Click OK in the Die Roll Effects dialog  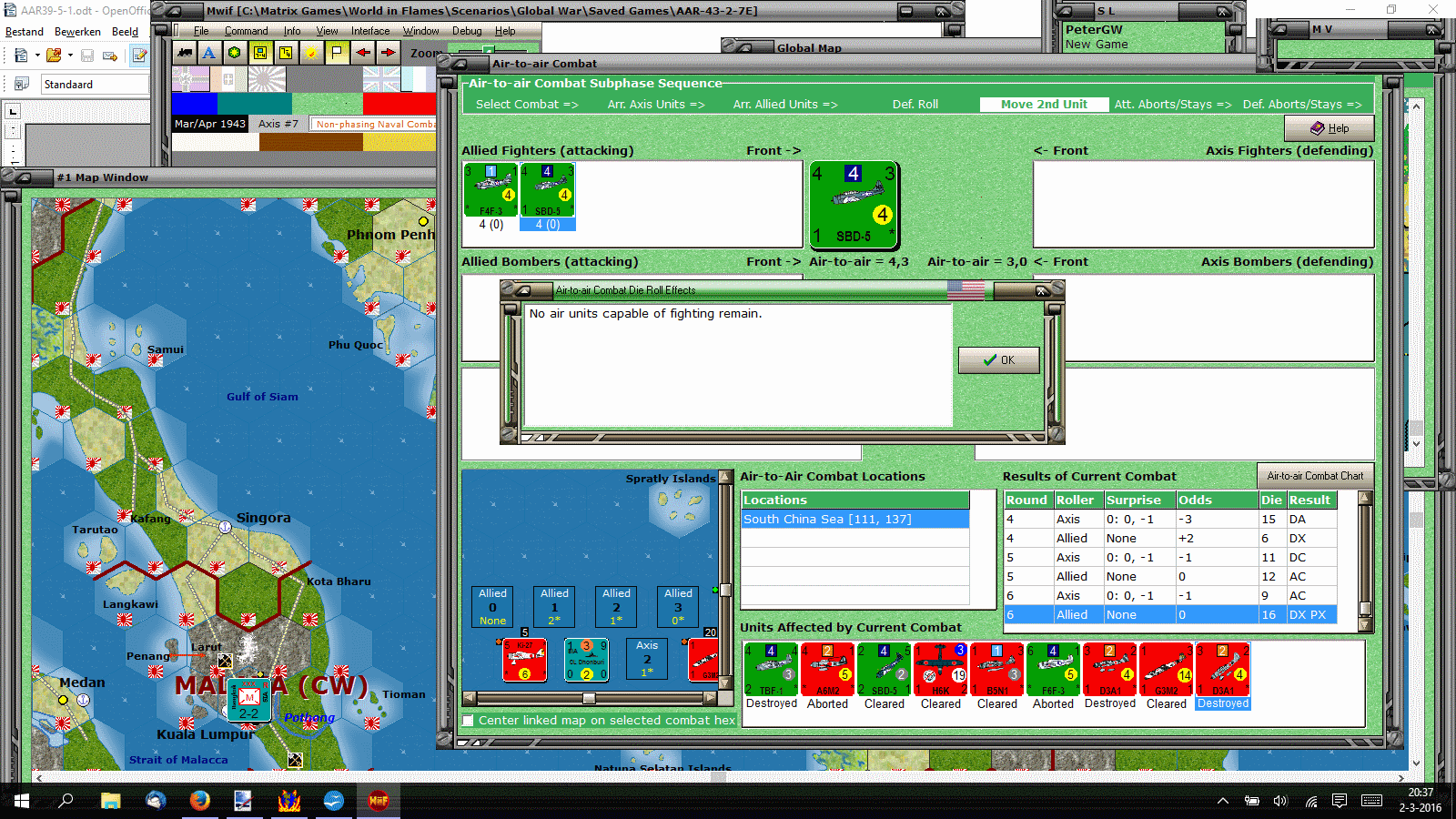(998, 360)
